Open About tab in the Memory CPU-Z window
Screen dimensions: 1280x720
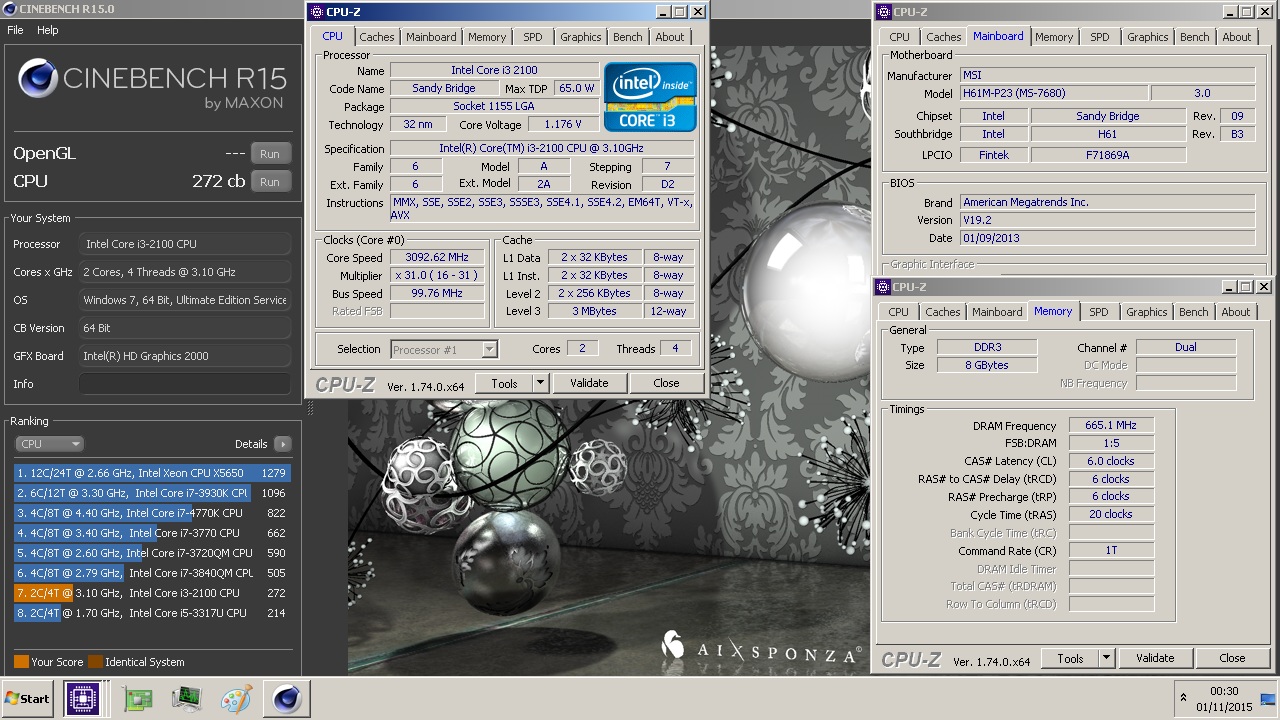pos(1236,312)
